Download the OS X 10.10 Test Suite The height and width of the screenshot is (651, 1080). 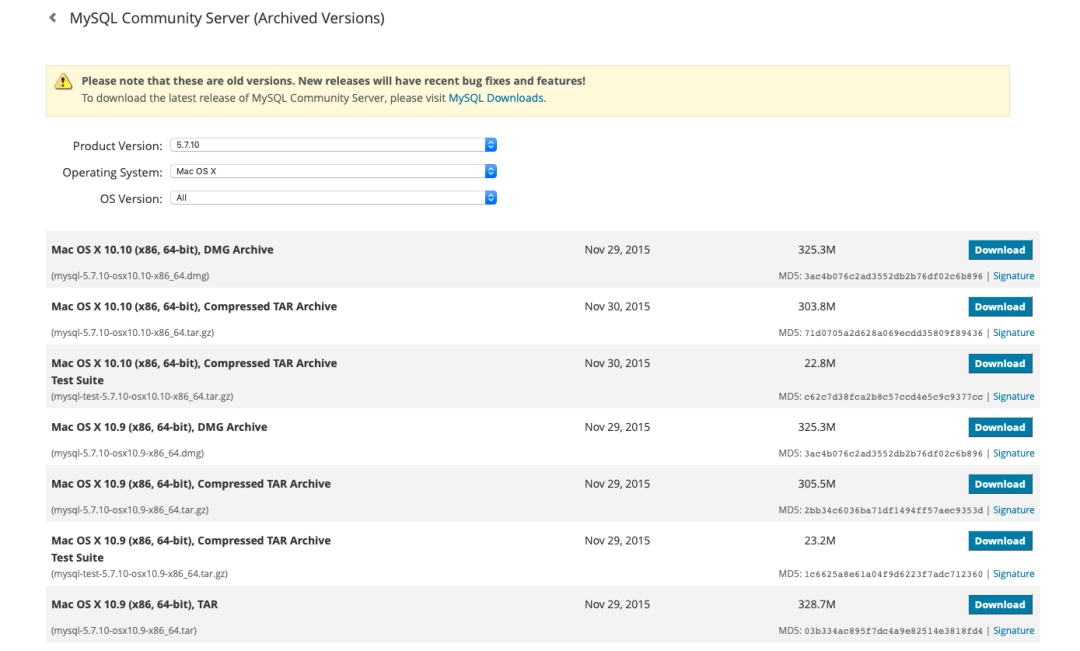(999, 364)
